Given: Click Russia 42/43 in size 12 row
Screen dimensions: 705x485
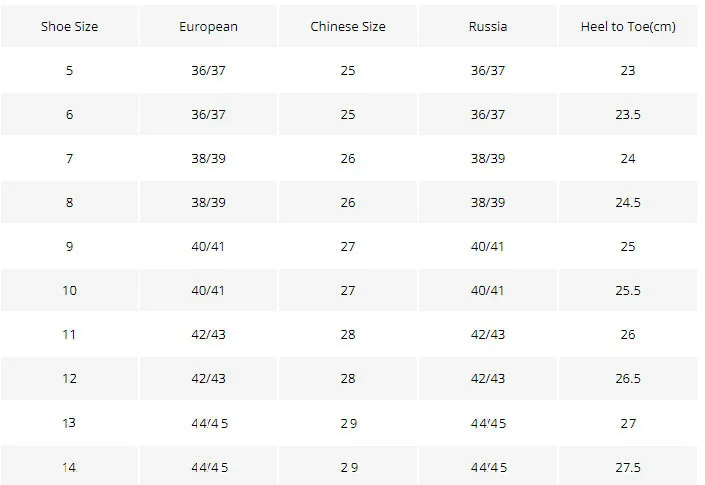Looking at the screenshot, I should (x=488, y=378).
